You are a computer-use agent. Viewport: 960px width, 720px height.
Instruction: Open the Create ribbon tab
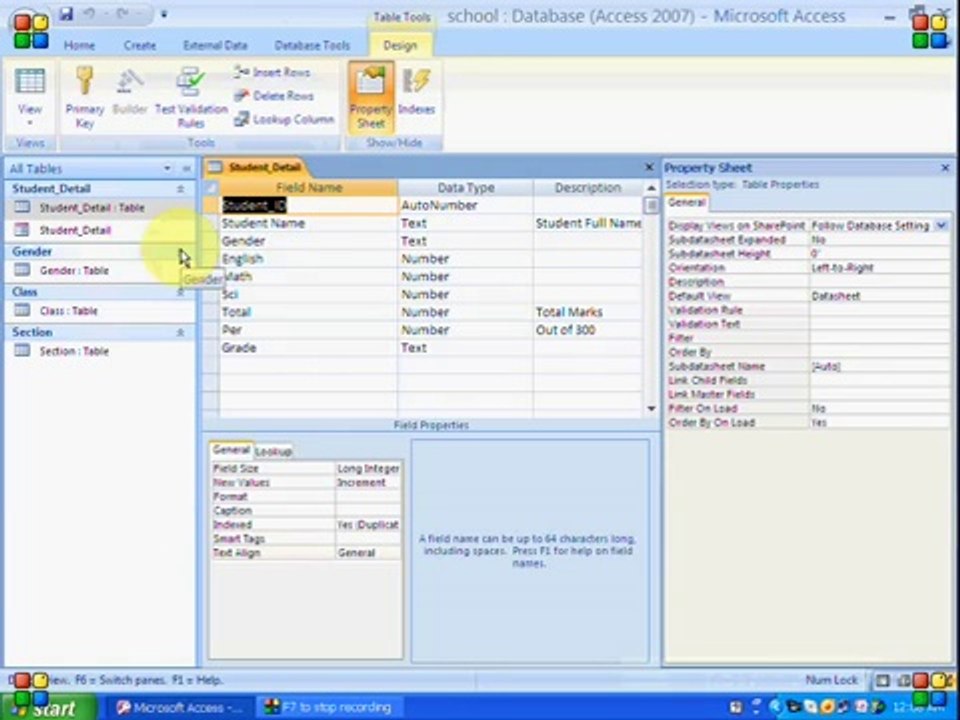140,45
